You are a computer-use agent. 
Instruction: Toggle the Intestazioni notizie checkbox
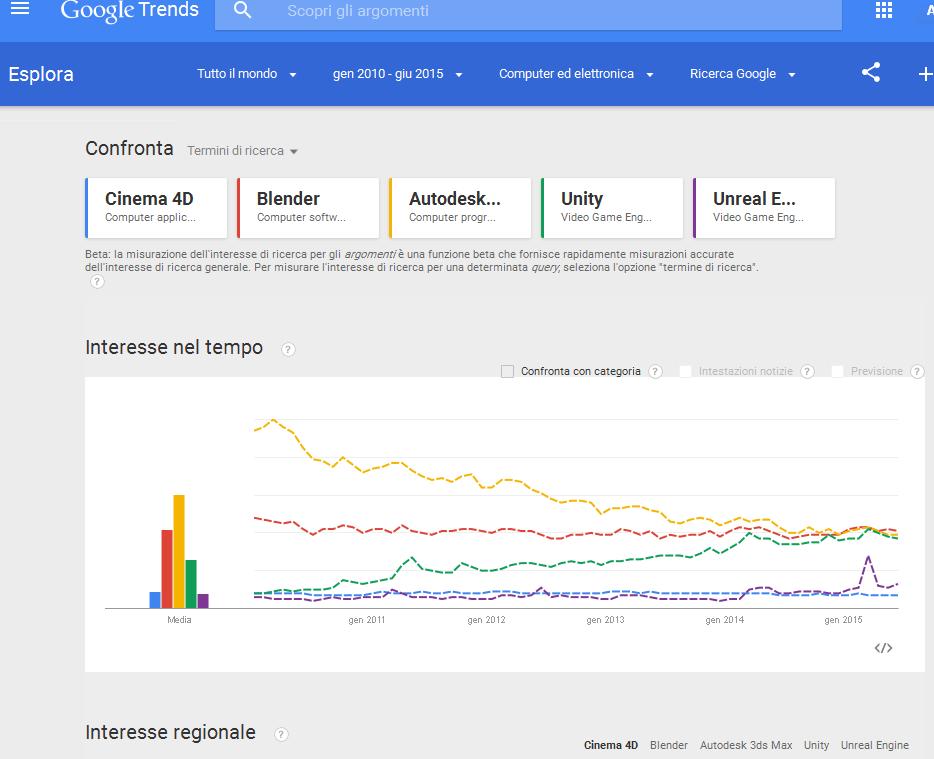pos(686,371)
